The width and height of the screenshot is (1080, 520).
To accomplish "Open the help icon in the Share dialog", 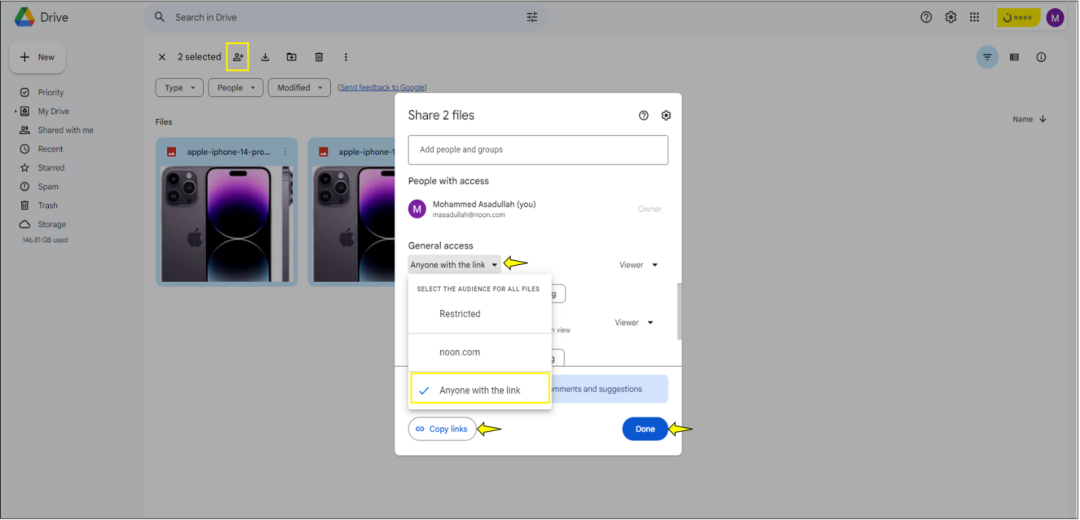I will [x=643, y=116].
